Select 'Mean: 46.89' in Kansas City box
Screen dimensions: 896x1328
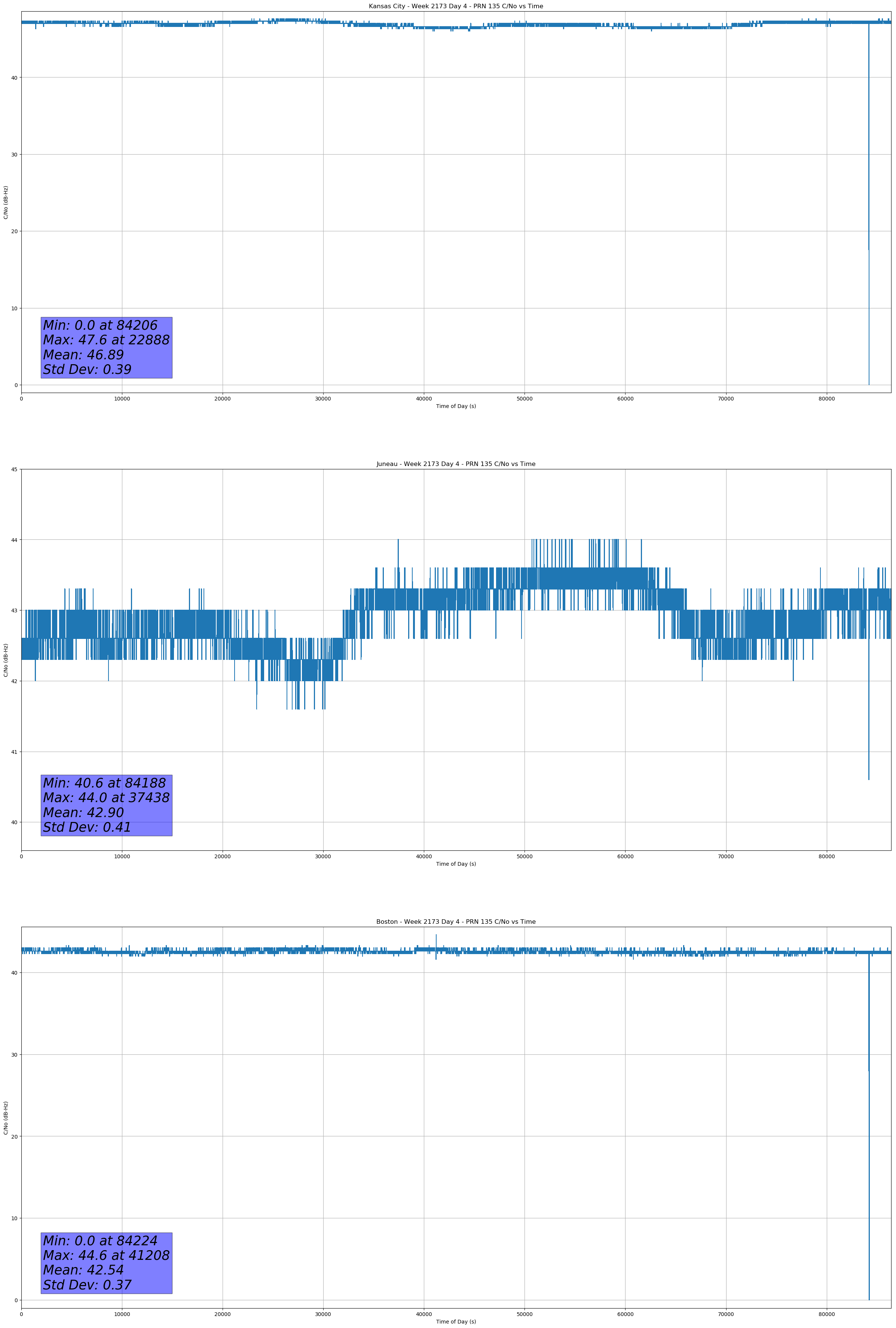(83, 355)
